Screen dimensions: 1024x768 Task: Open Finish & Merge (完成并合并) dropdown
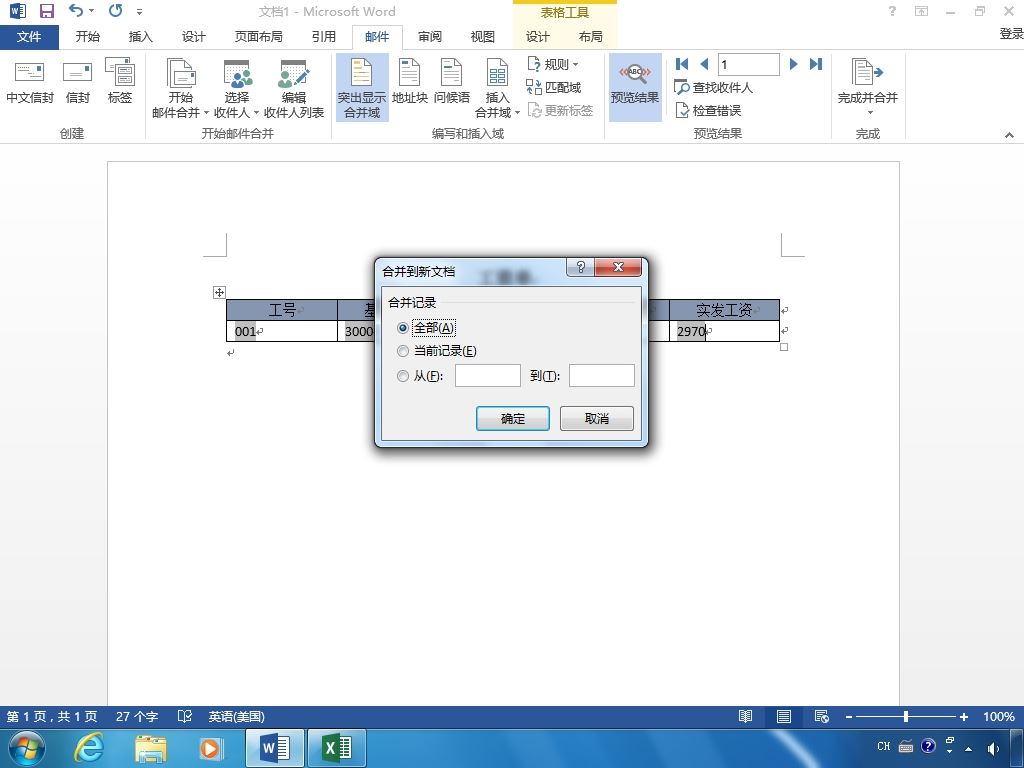868,88
